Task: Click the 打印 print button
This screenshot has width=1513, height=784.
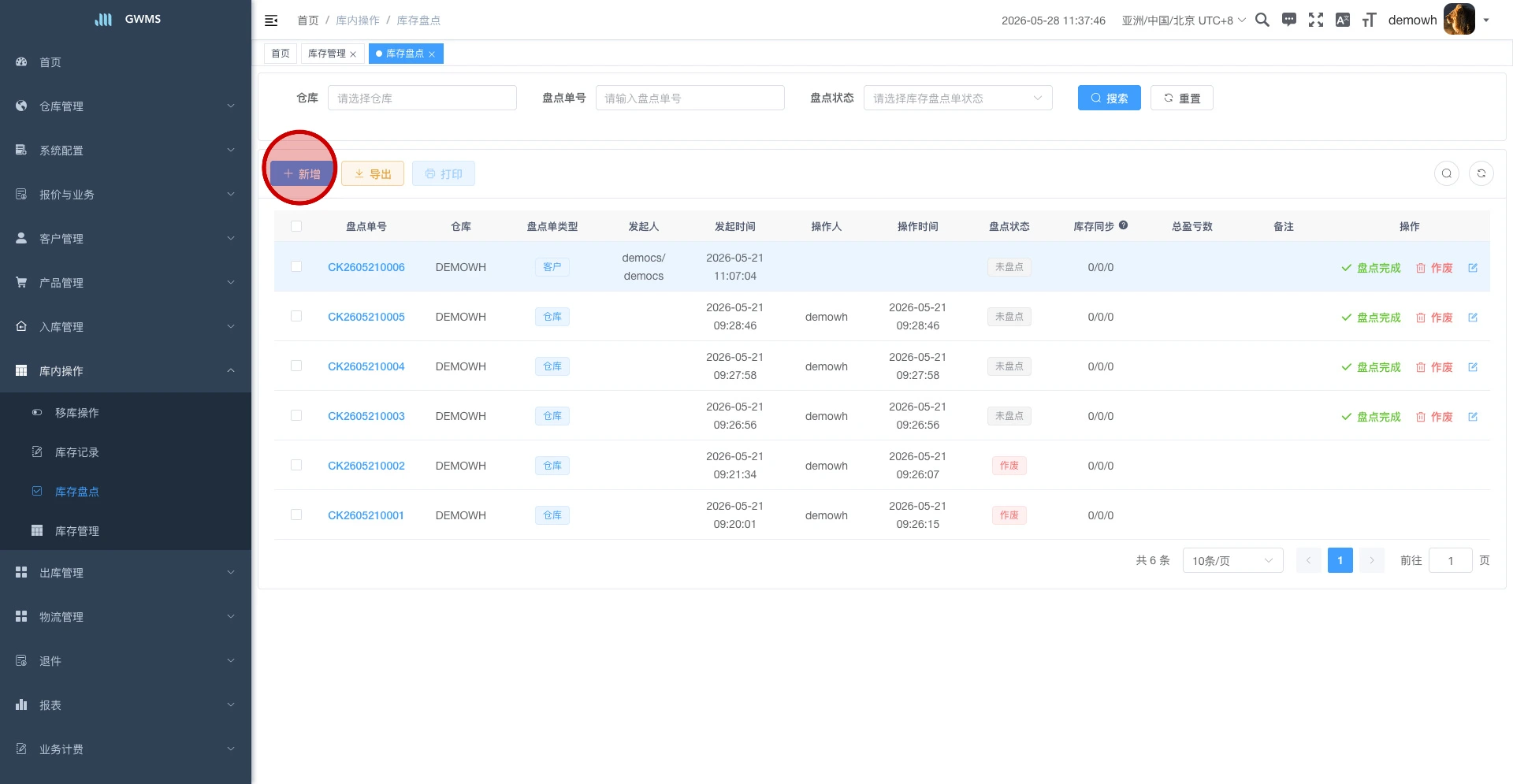Action: [444, 173]
